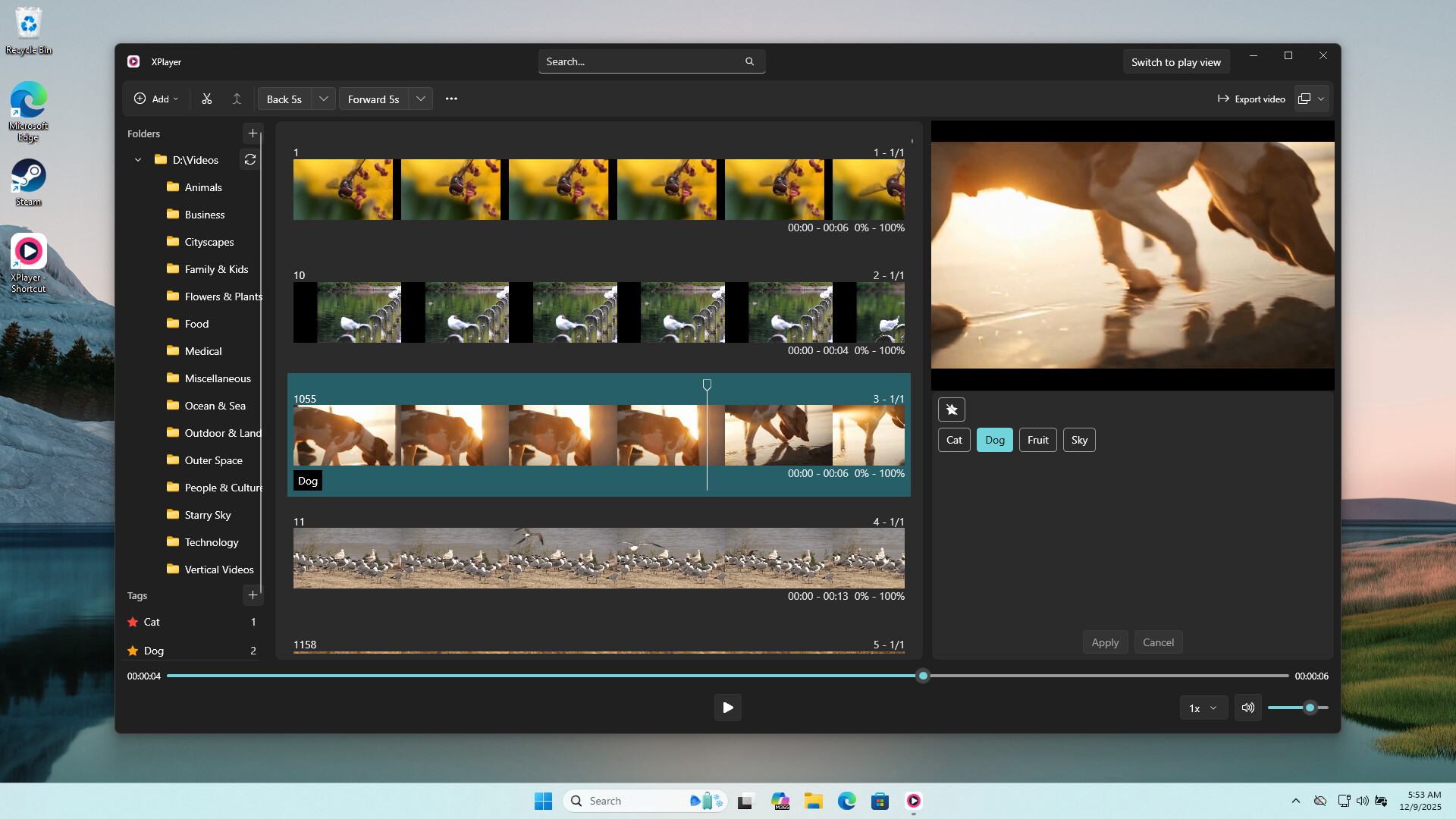Open the Back 5s dropdown arrow
This screenshot has height=819, width=1456.
[x=323, y=99]
